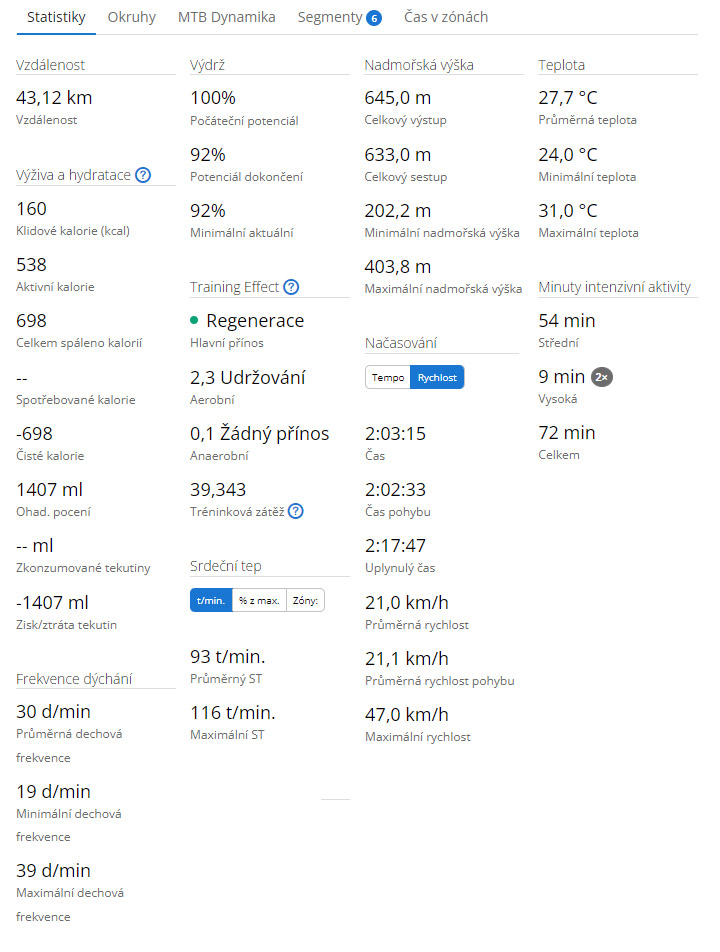The width and height of the screenshot is (720, 952).
Task: Select t/min. heart rate view
Action: tap(211, 600)
